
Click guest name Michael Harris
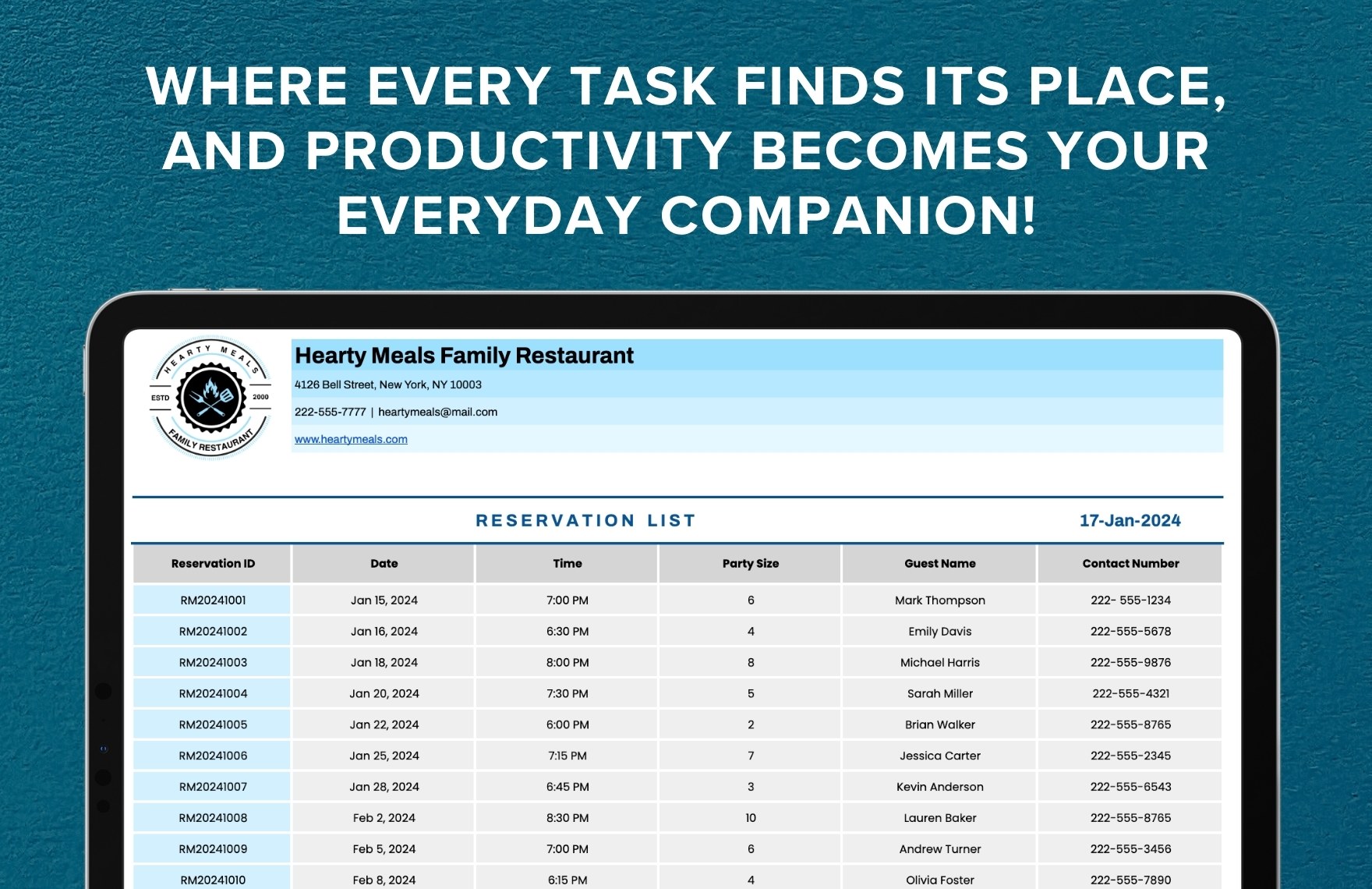pos(939,662)
